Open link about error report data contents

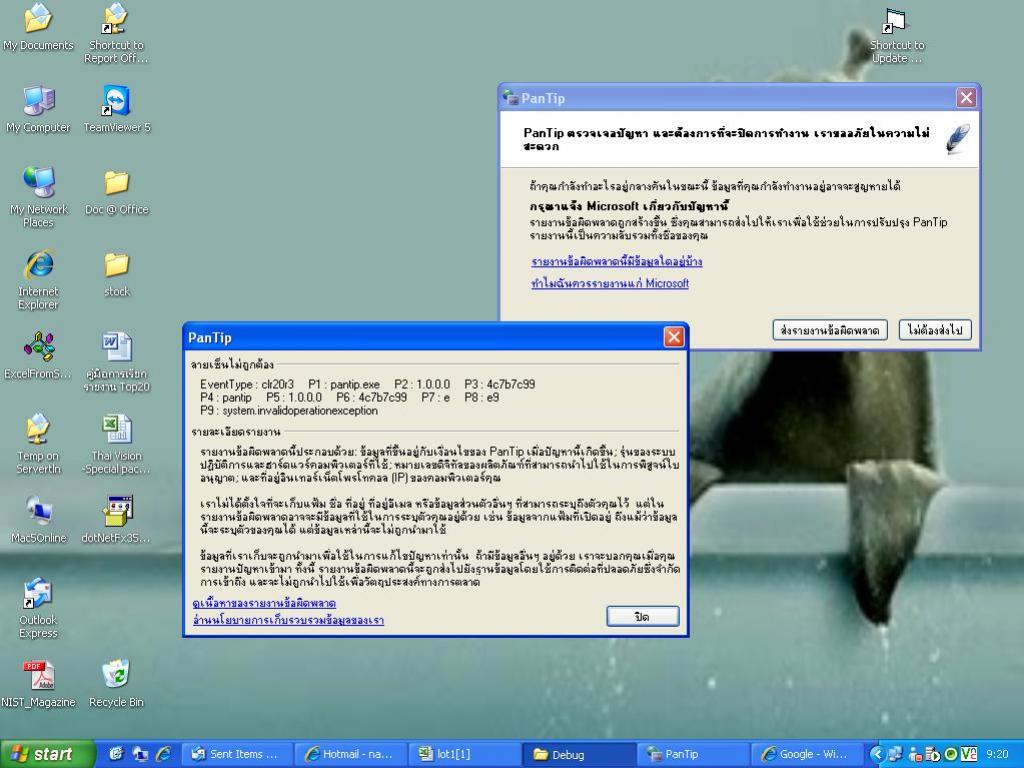[x=616, y=261]
